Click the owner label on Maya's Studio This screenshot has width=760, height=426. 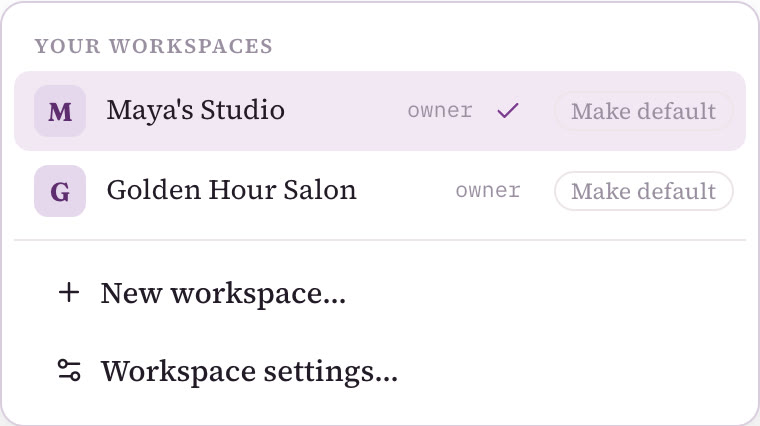coord(440,111)
